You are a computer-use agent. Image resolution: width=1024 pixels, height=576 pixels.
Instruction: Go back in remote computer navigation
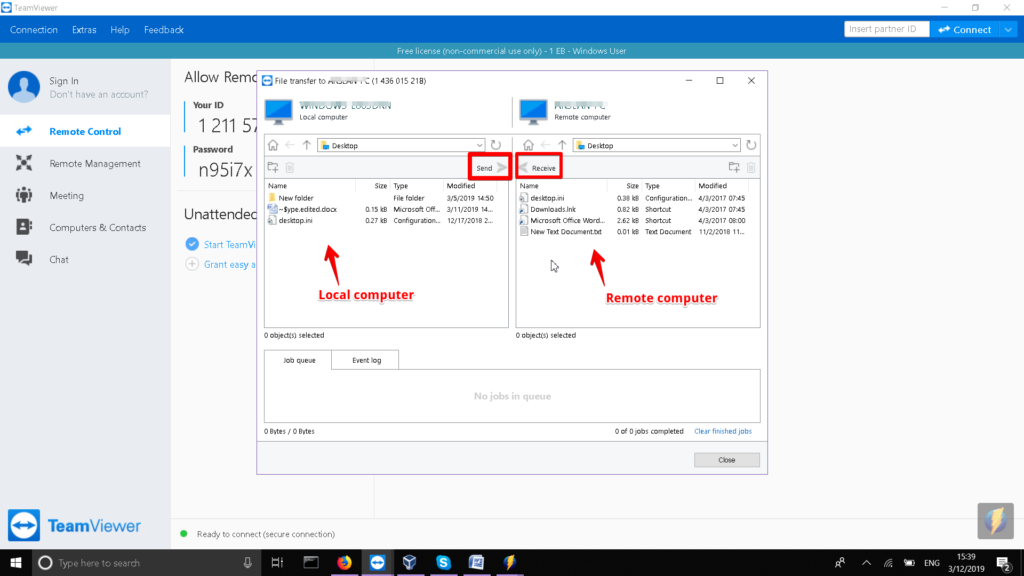pyautogui.click(x=545, y=145)
